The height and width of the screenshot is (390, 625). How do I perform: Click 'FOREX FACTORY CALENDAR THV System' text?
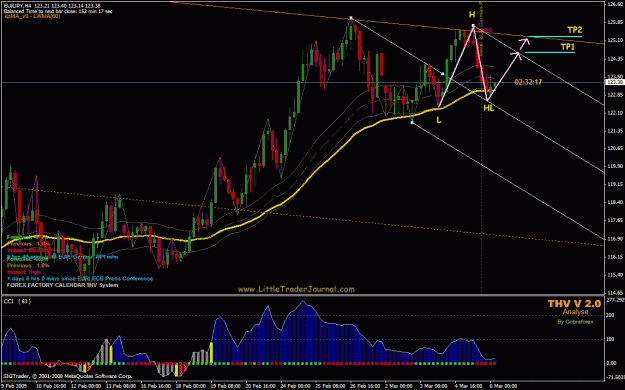pos(63,285)
